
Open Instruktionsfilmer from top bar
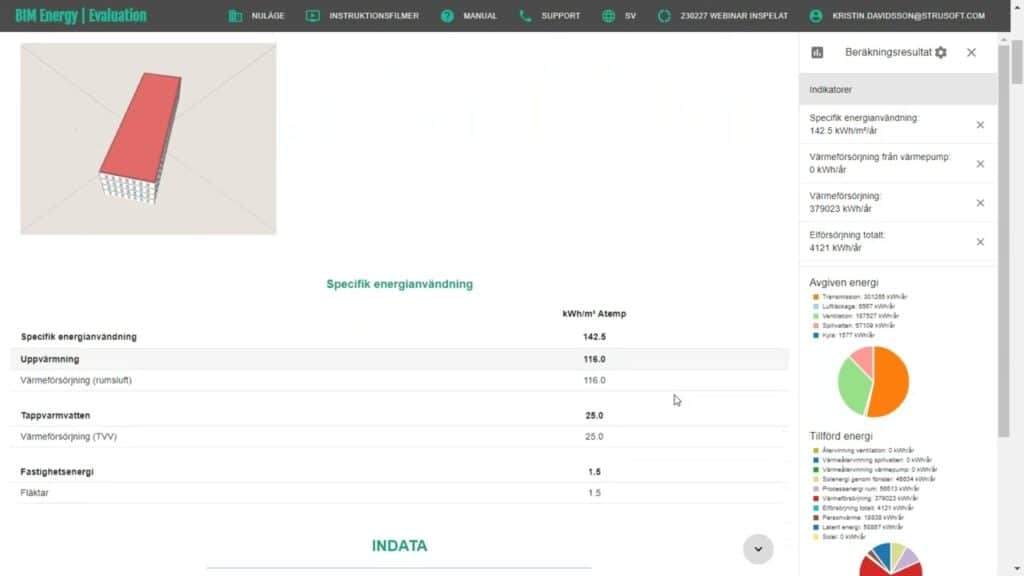coord(374,16)
